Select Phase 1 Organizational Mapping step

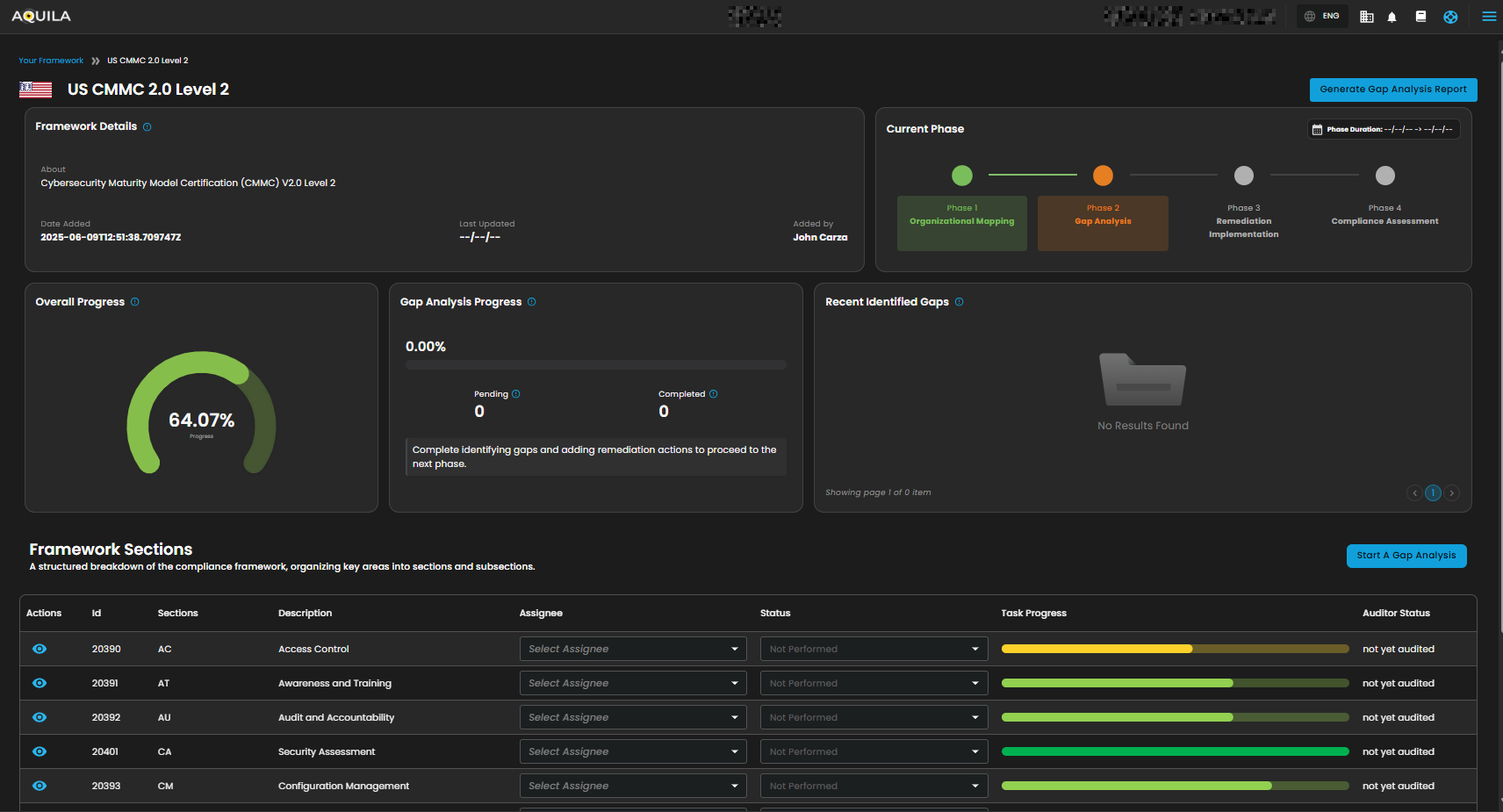[961, 222]
